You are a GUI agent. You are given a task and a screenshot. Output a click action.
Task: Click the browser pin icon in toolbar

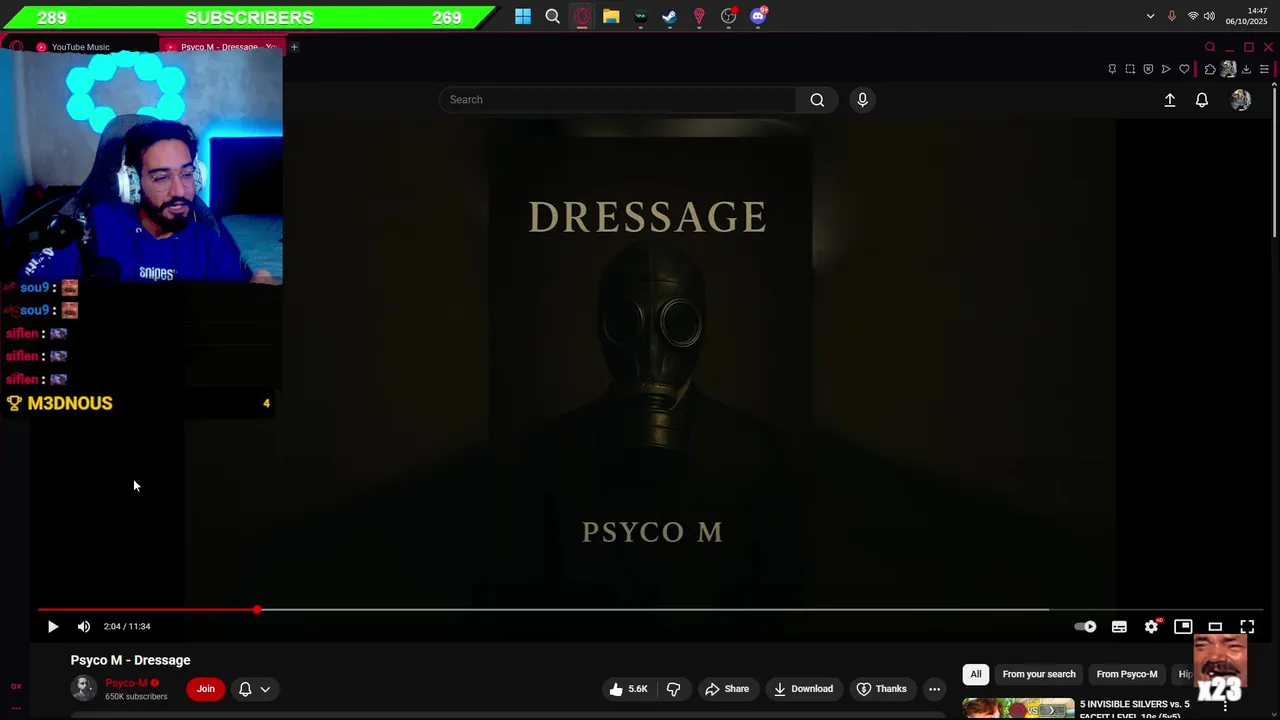[x=1112, y=69]
